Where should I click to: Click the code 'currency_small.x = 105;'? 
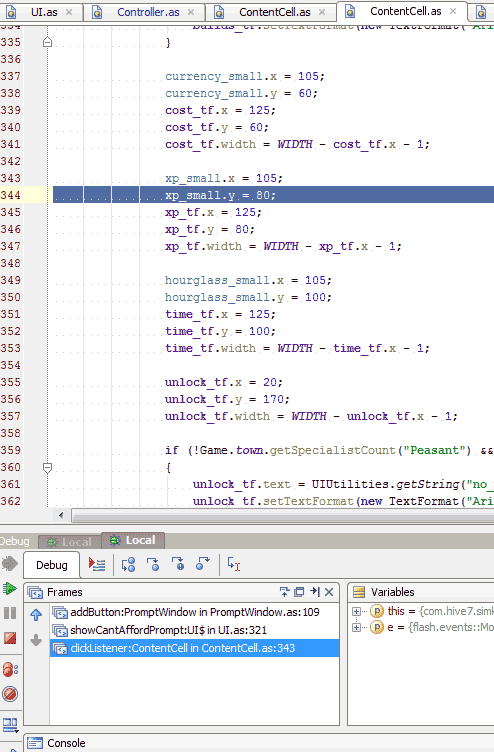coord(245,76)
